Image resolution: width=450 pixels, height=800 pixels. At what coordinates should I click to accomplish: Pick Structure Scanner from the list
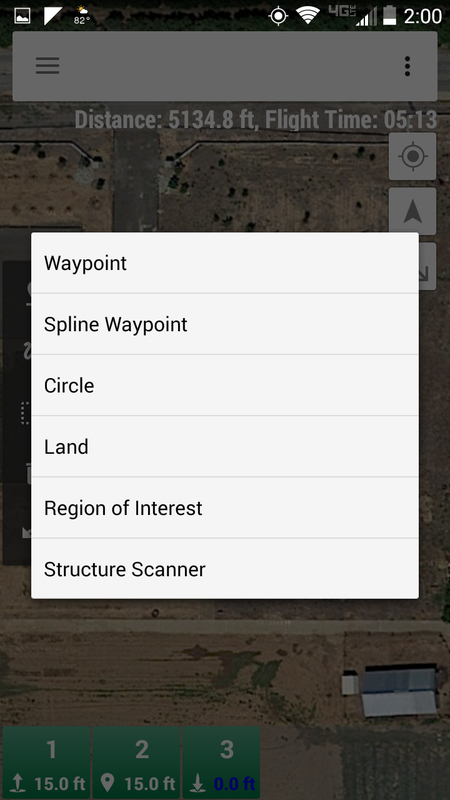225,568
